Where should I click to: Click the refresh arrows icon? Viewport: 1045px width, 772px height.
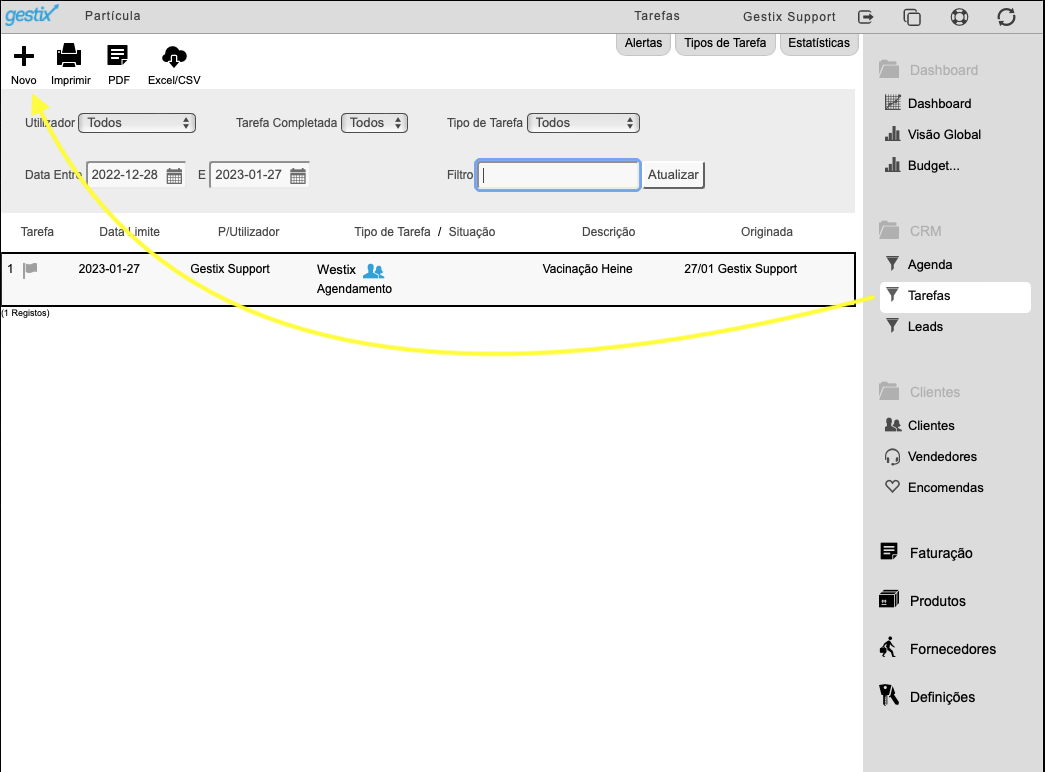(1006, 17)
